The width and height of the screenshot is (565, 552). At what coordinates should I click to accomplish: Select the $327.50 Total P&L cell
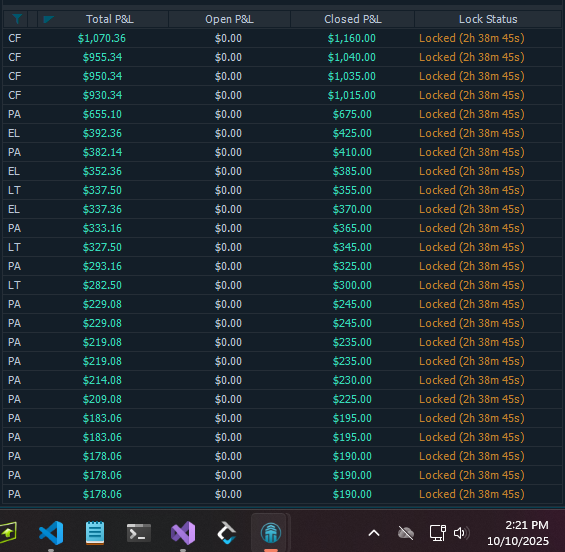tap(102, 247)
